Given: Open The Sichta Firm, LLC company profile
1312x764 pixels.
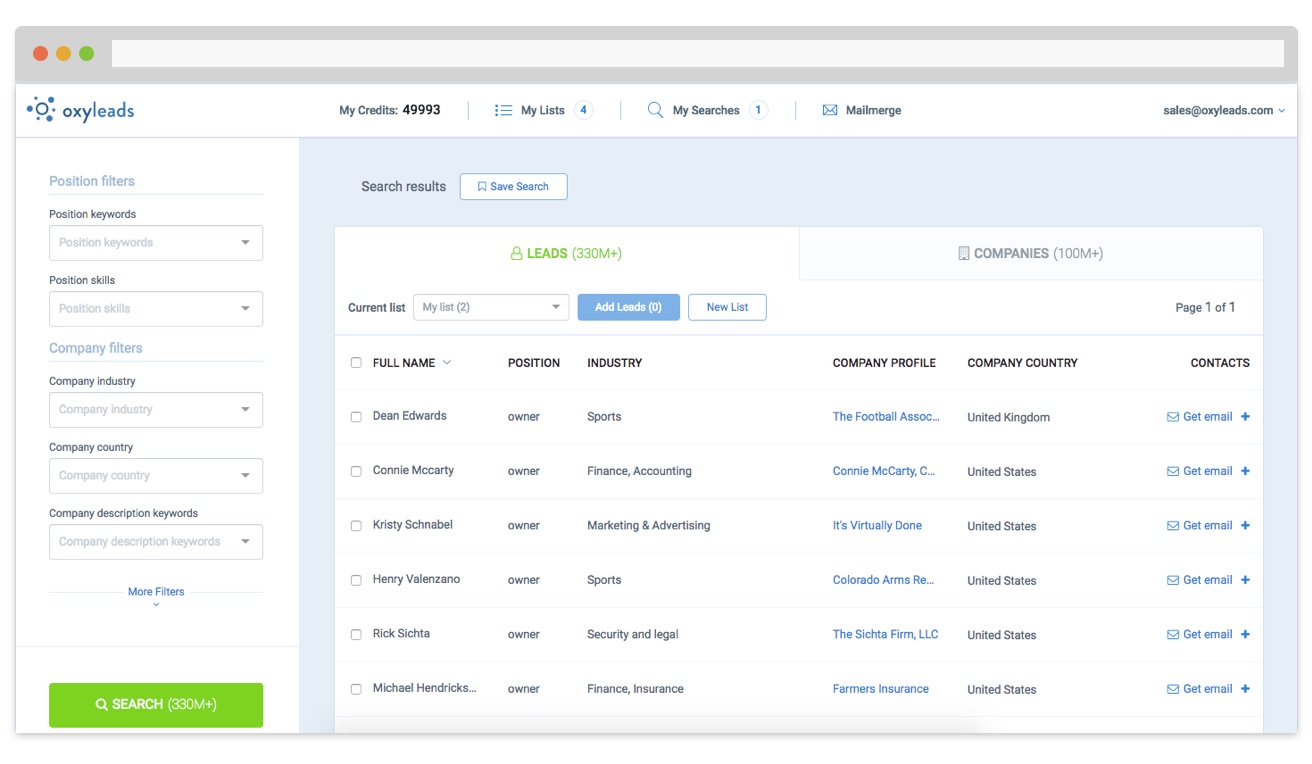Looking at the screenshot, I should pyautogui.click(x=885, y=634).
